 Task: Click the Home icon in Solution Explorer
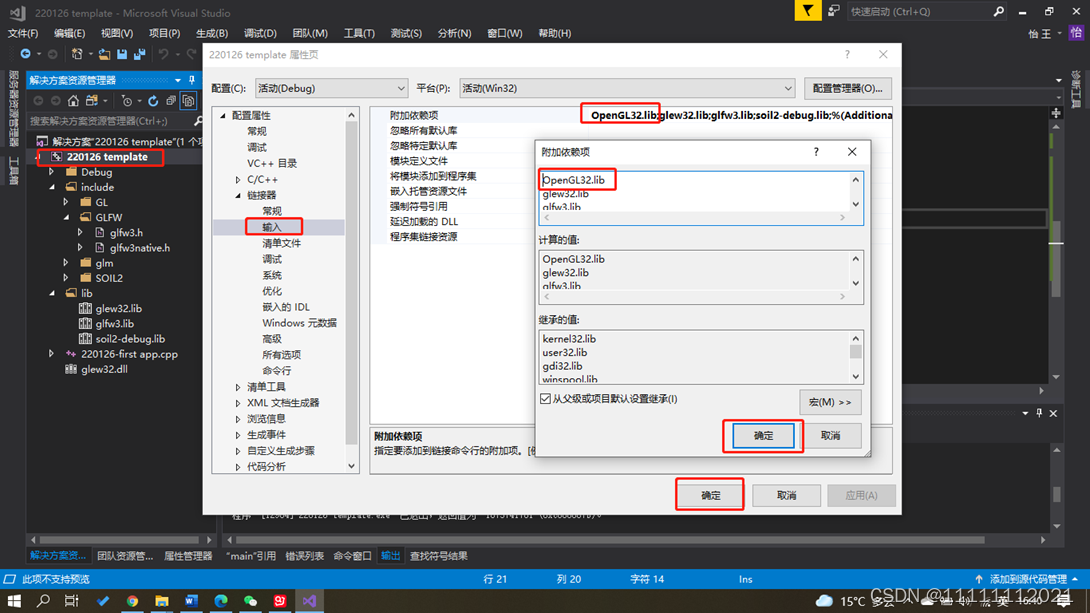click(73, 101)
